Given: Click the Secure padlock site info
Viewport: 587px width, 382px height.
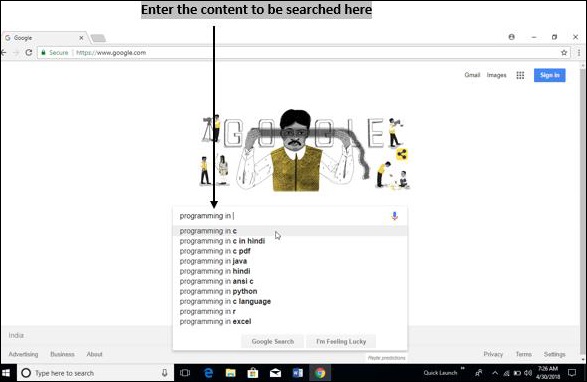Looking at the screenshot, I should pos(55,53).
